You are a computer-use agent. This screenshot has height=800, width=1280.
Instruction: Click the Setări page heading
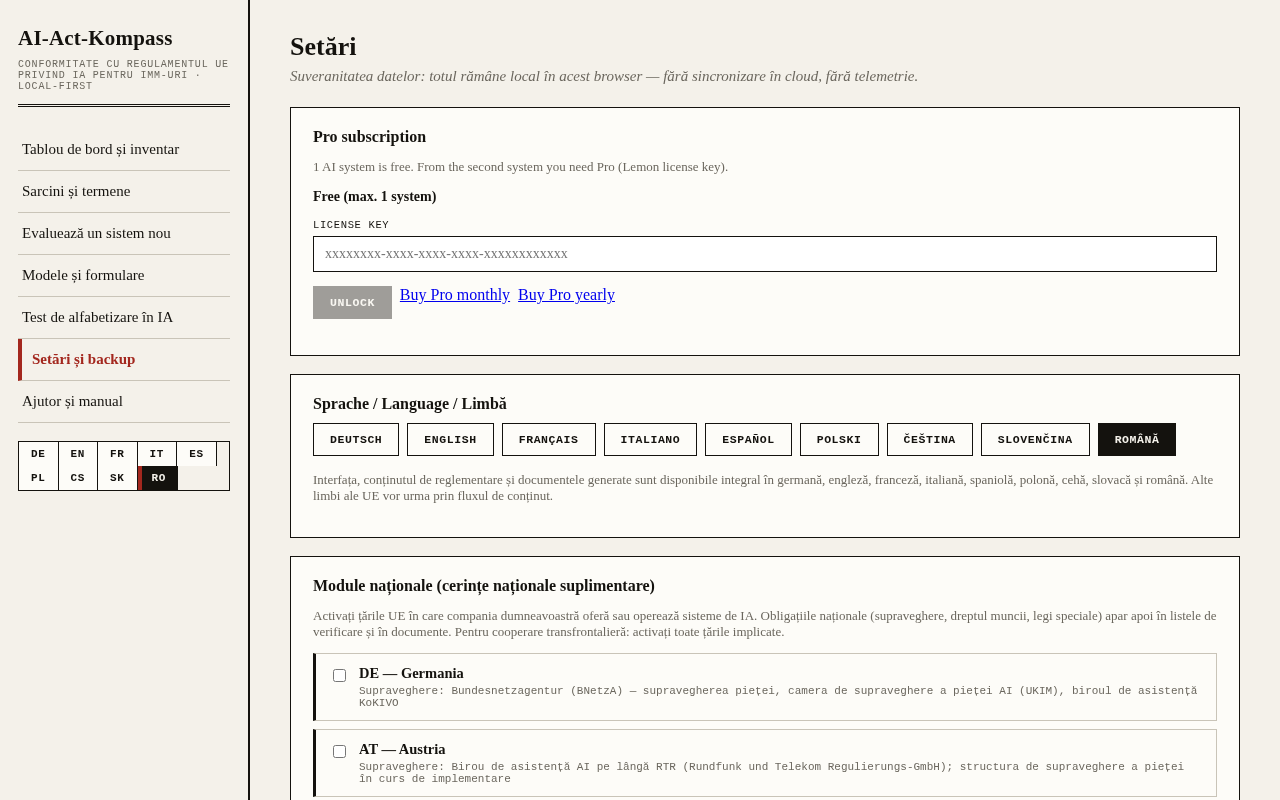tap(323, 47)
